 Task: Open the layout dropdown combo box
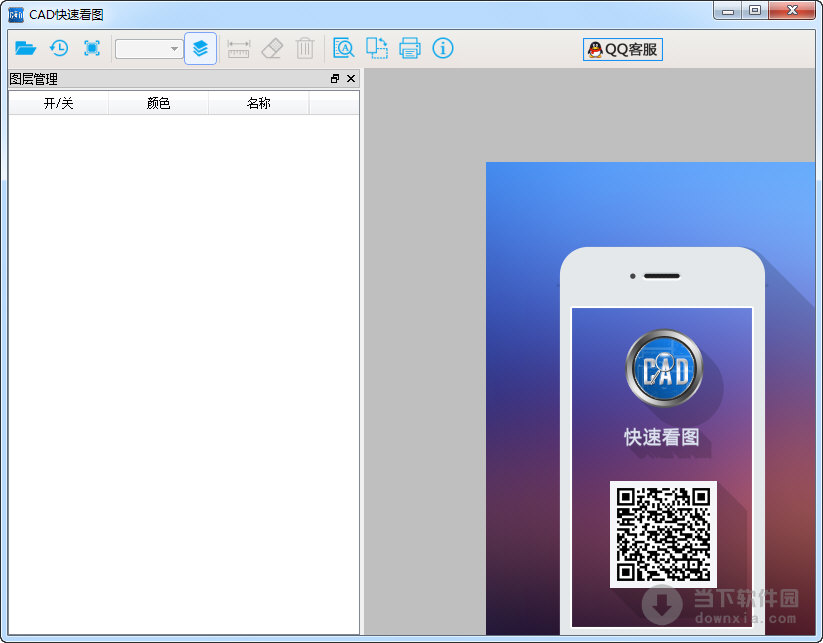pyautogui.click(x=149, y=49)
